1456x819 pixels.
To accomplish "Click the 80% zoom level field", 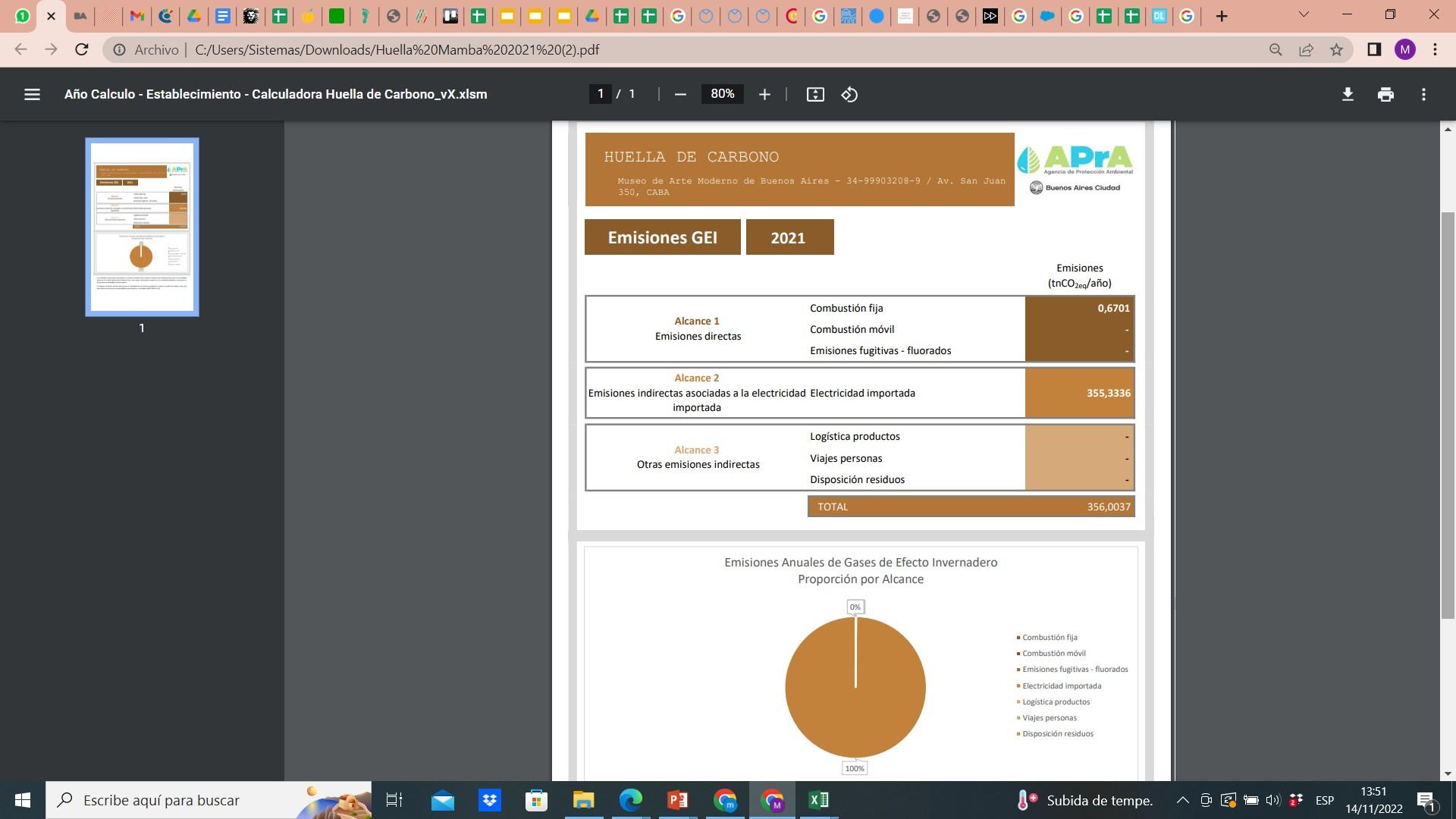I will pyautogui.click(x=722, y=94).
